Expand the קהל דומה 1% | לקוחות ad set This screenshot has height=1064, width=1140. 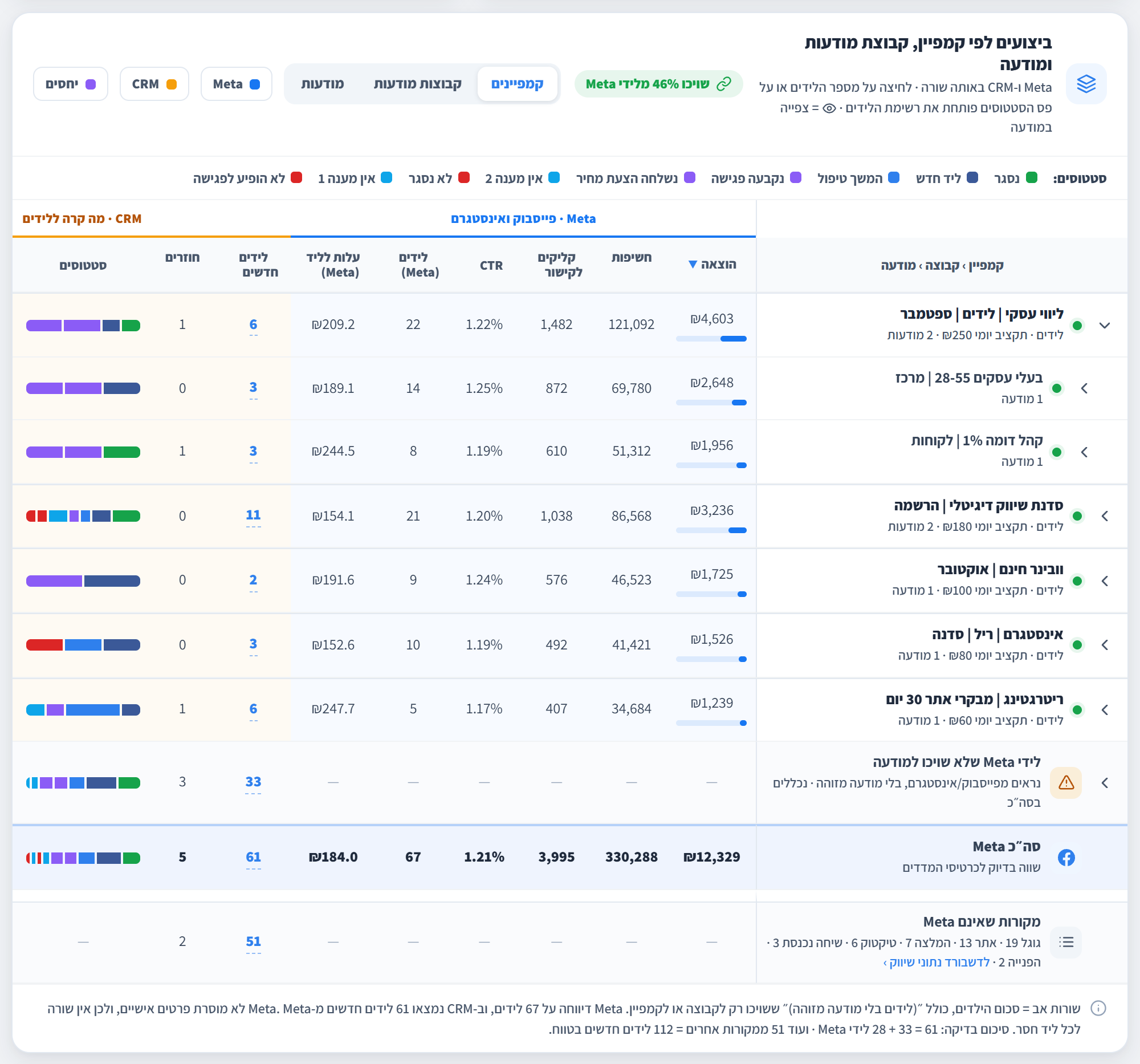1084,452
